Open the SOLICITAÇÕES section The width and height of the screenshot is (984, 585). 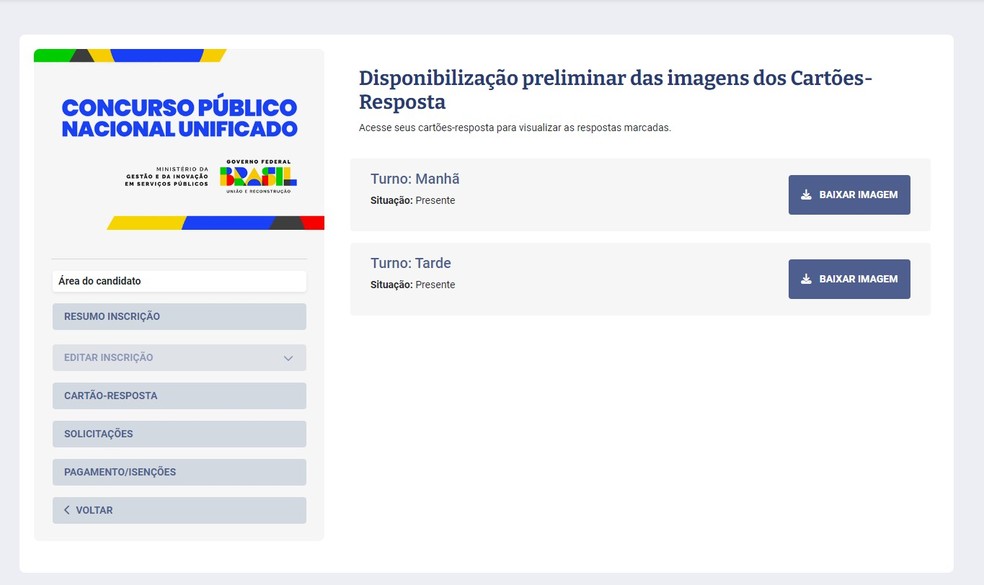coord(178,433)
